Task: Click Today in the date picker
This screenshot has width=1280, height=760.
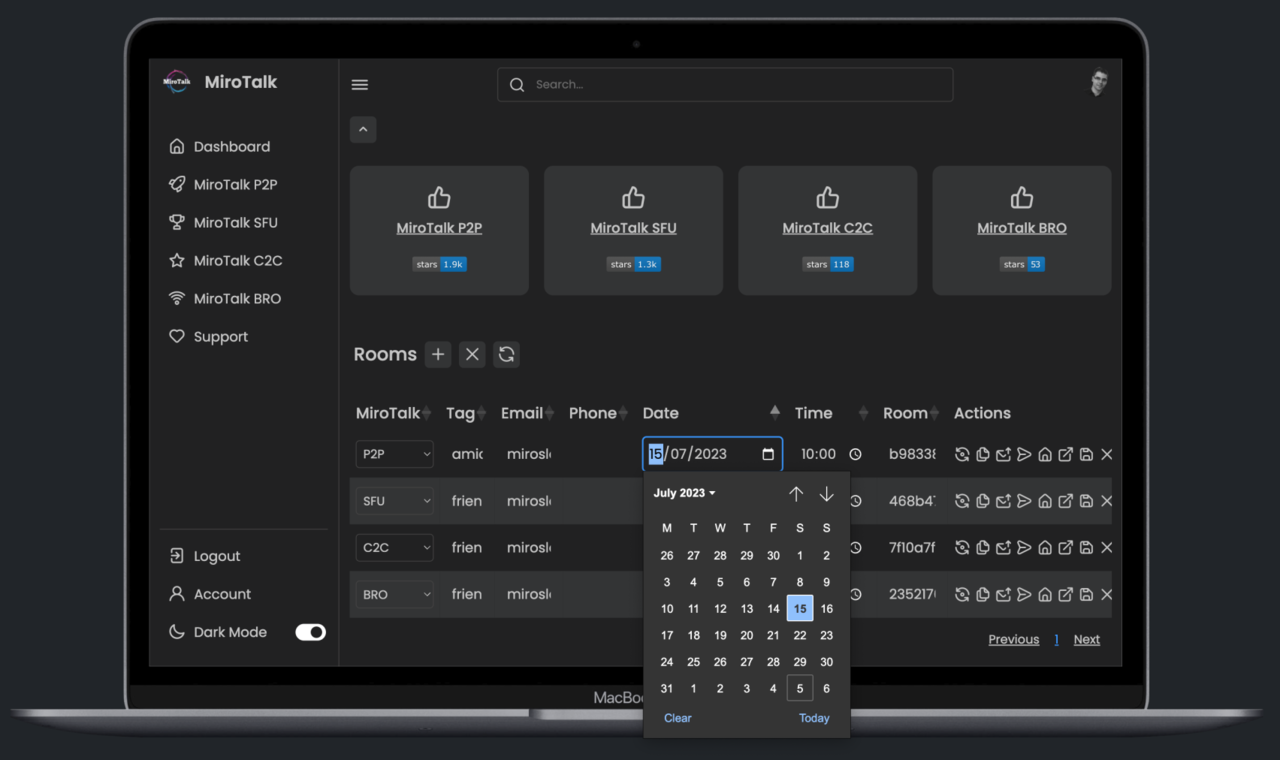Action: pyautogui.click(x=814, y=718)
